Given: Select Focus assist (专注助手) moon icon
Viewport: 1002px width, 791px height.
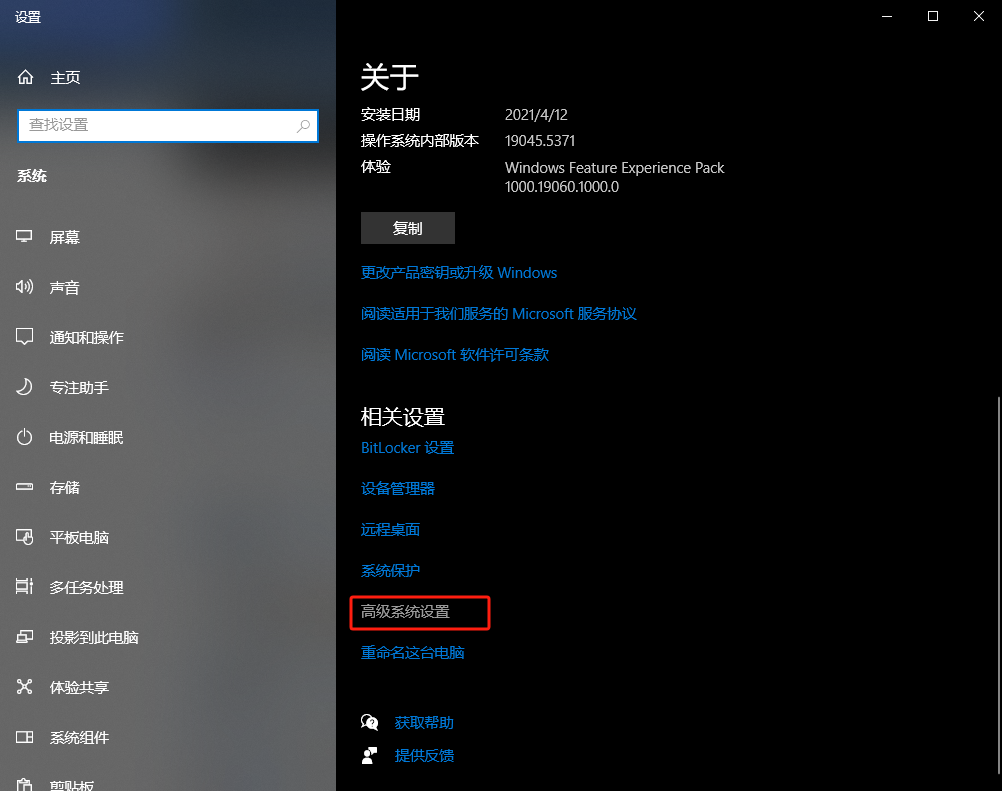Looking at the screenshot, I should click(24, 387).
